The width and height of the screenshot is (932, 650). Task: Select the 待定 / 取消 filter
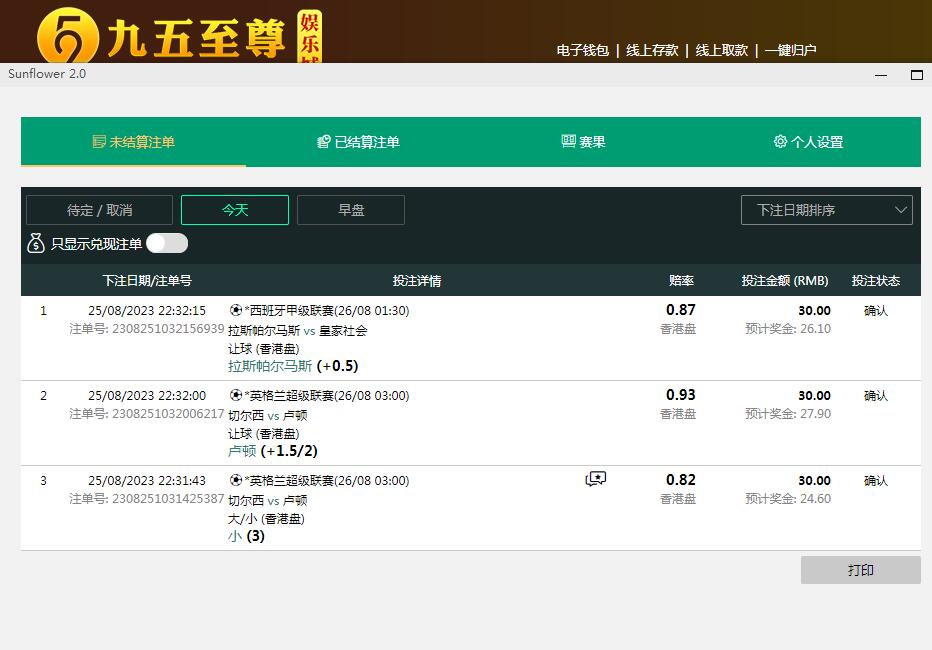pyautogui.click(x=99, y=210)
